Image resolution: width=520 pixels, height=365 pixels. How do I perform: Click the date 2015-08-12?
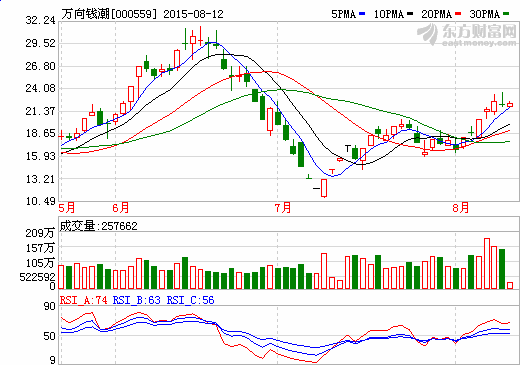[193, 14]
